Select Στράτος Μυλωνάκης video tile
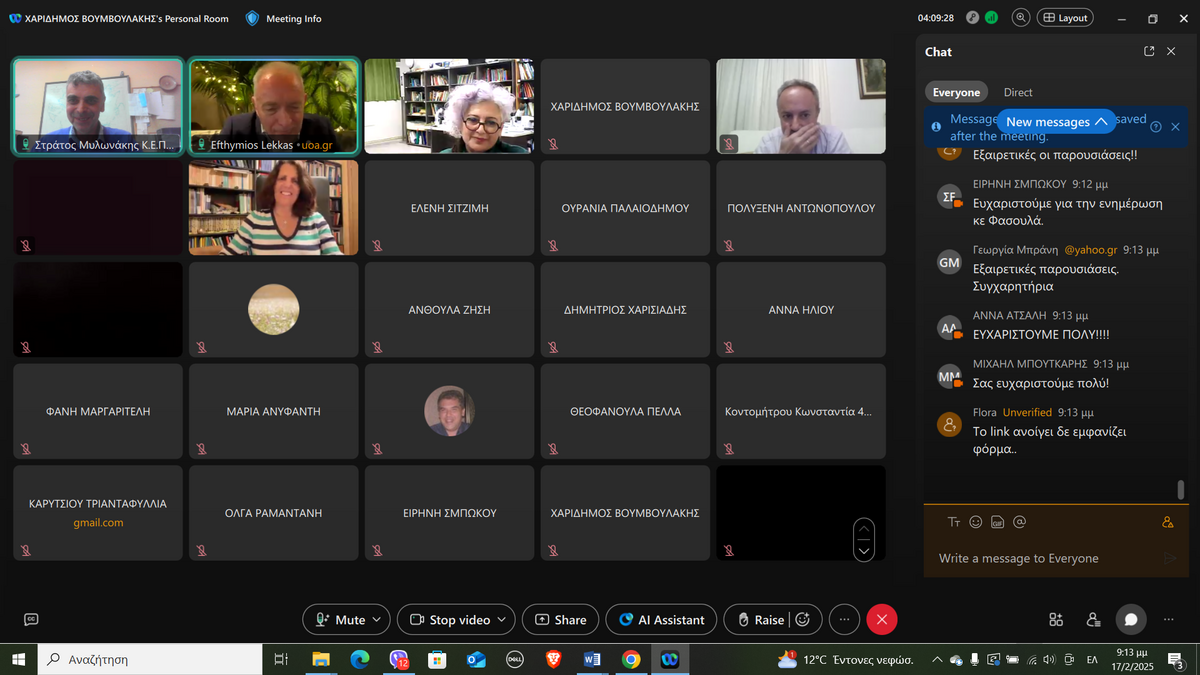The image size is (1200, 675). point(98,106)
